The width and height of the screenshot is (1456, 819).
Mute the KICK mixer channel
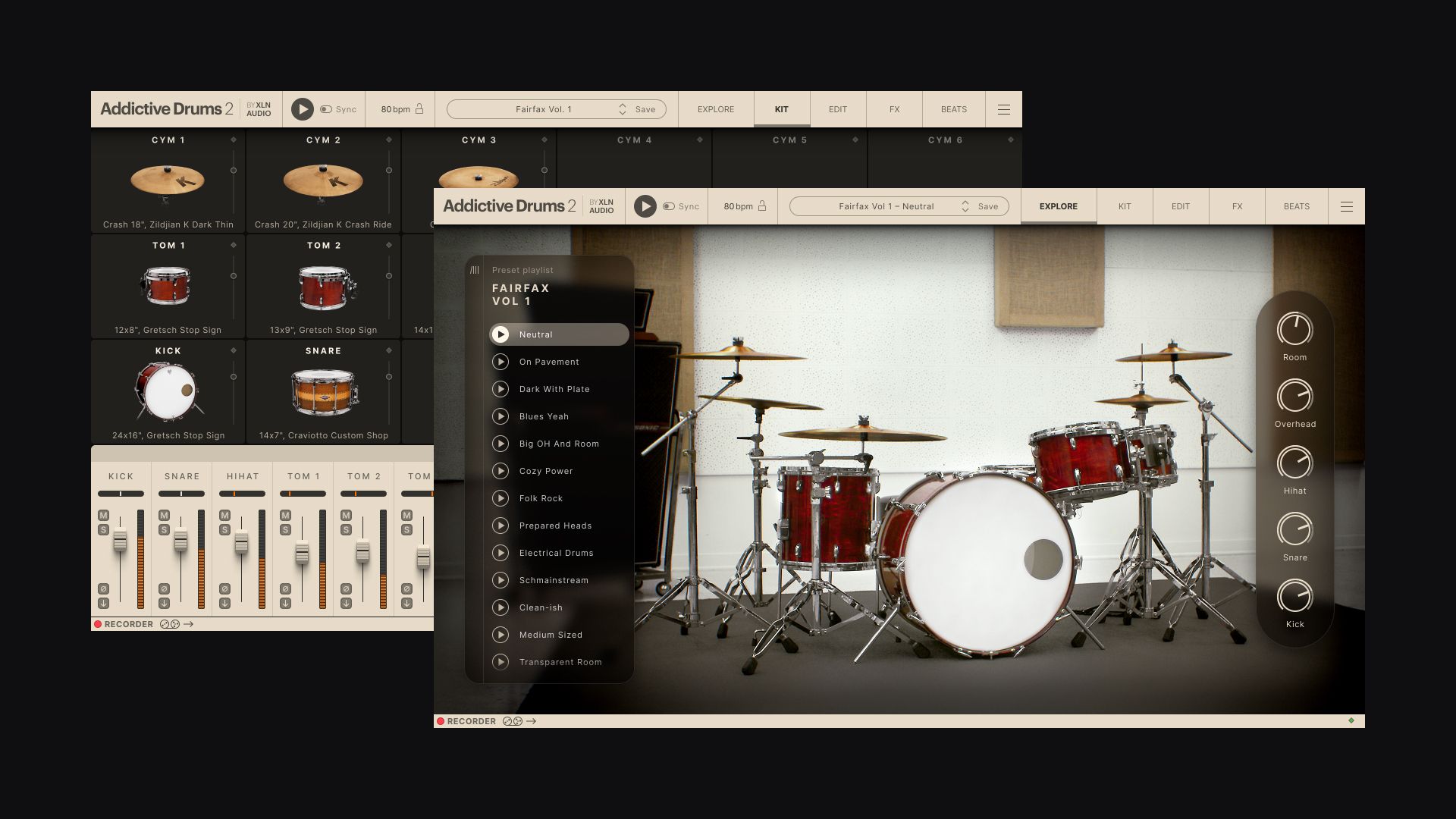point(103,515)
